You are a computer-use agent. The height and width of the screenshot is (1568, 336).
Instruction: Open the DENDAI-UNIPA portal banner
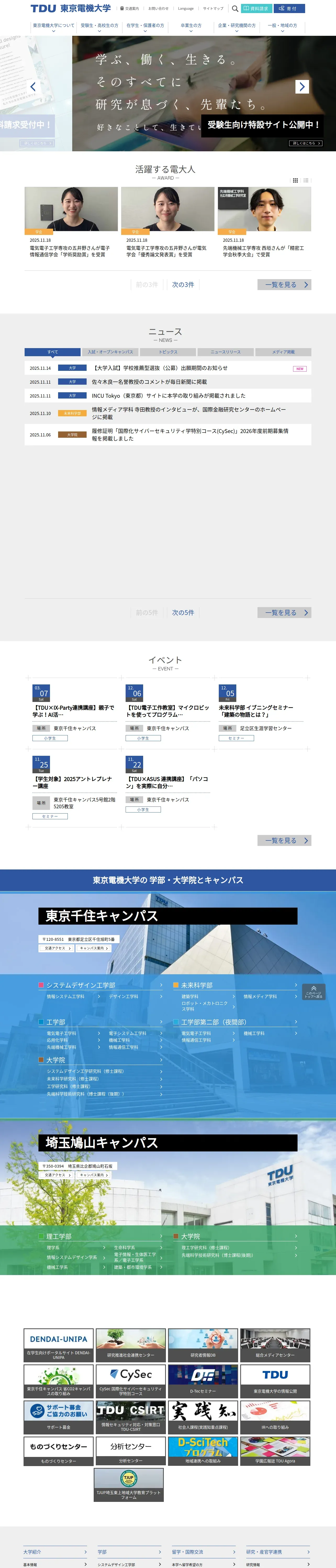tap(59, 1345)
